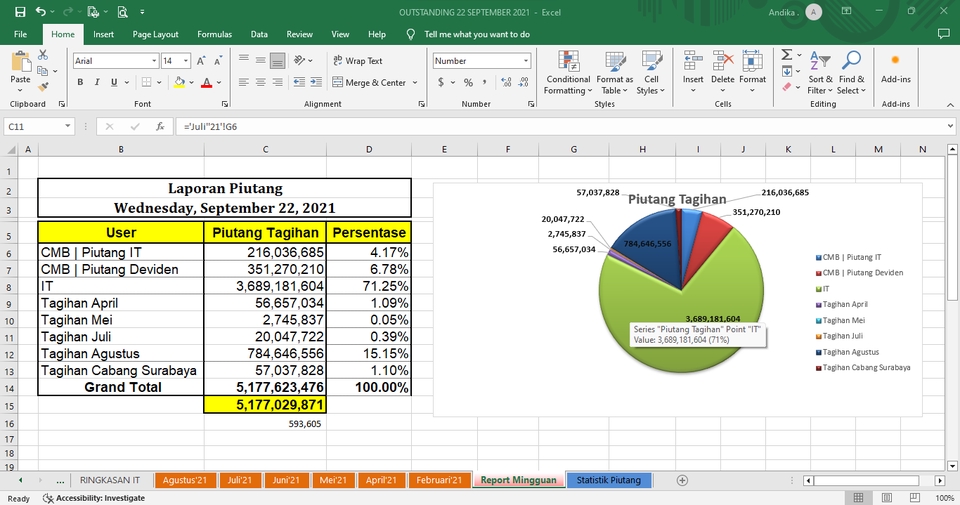The height and width of the screenshot is (505, 960).
Task: Decrease decimal places
Action: click(x=523, y=82)
